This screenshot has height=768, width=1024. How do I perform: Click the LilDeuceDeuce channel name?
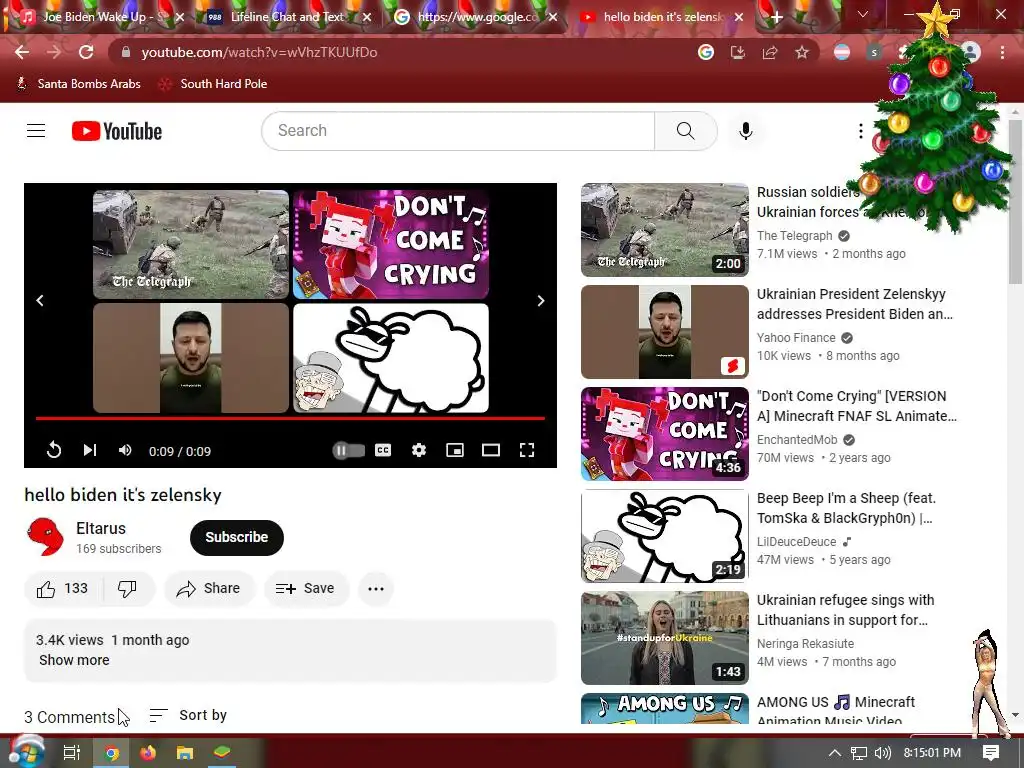point(796,541)
